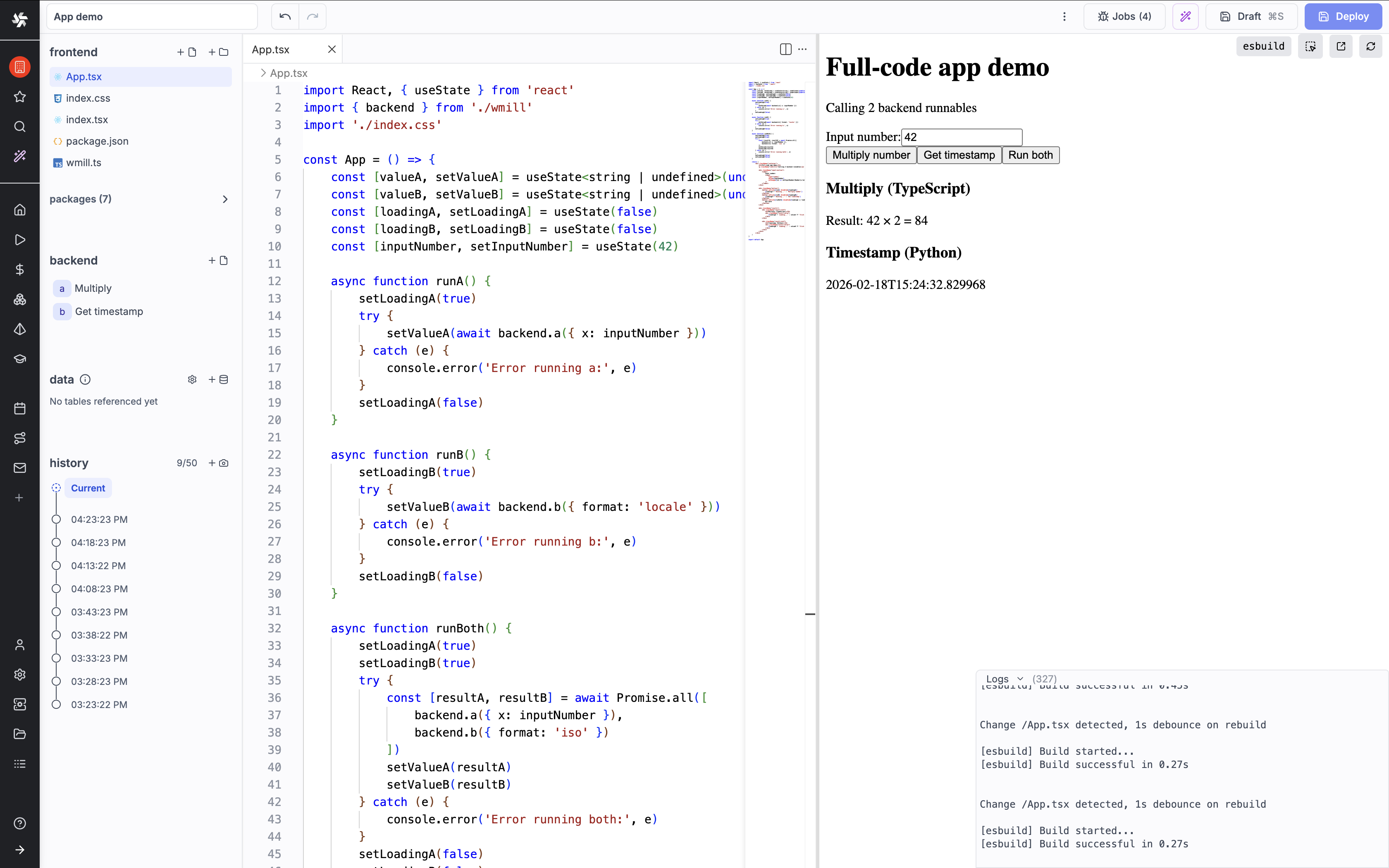Add new backend runnable
Image resolution: width=1389 pixels, height=868 pixels.
(219, 261)
